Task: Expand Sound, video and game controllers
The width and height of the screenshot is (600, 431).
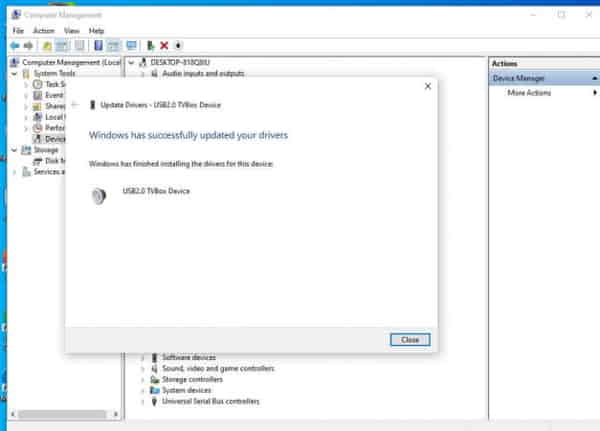Action: coord(143,369)
